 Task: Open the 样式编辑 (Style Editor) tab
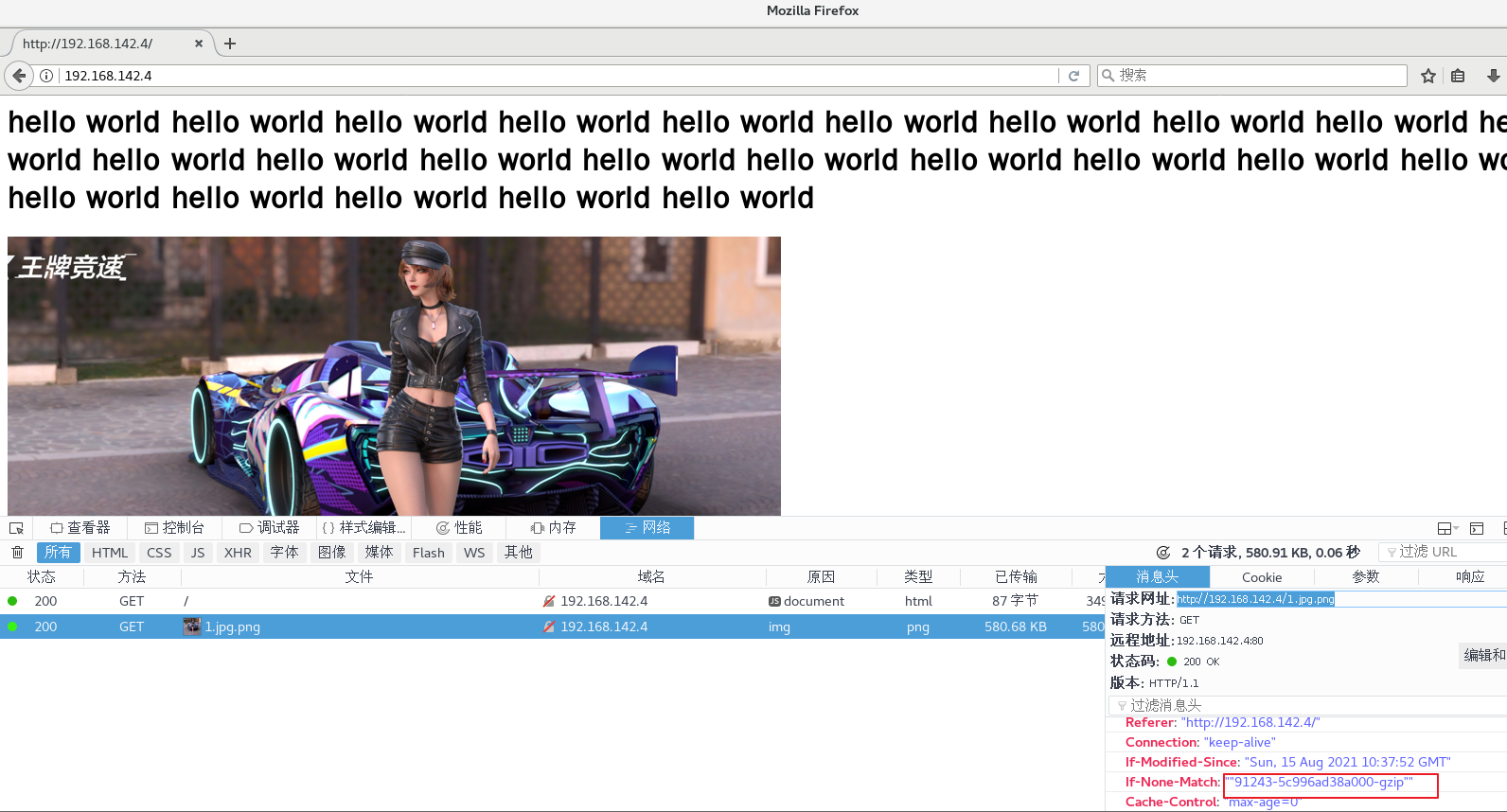[x=363, y=528]
